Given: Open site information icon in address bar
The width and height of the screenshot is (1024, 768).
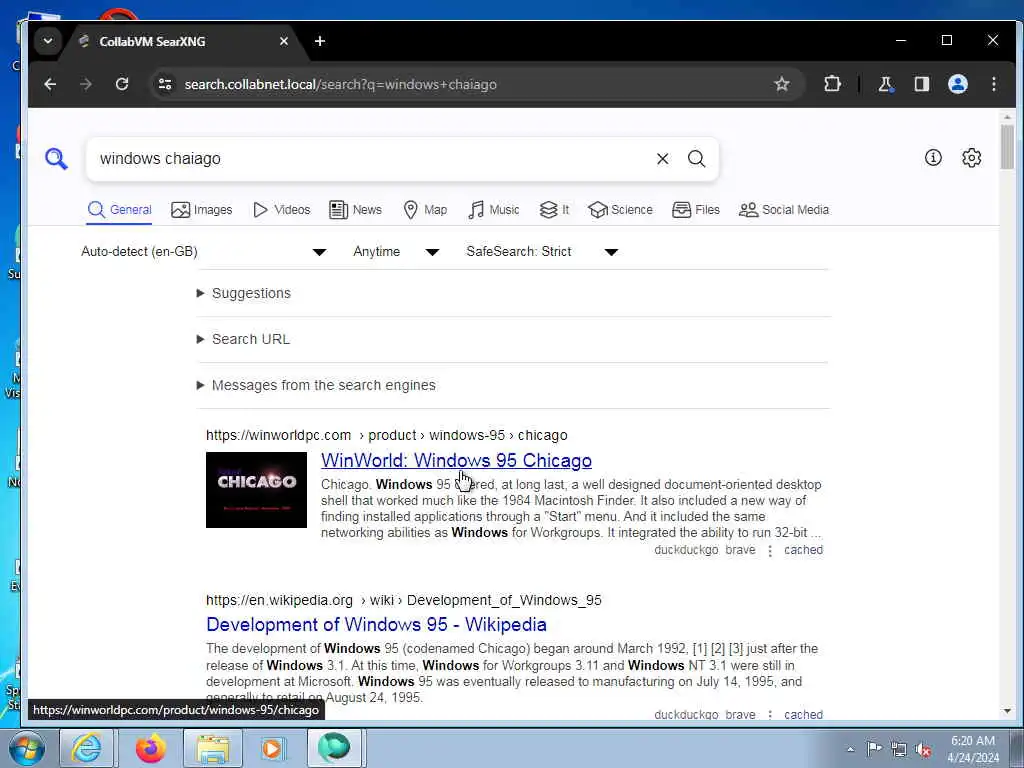Looking at the screenshot, I should pos(165,84).
